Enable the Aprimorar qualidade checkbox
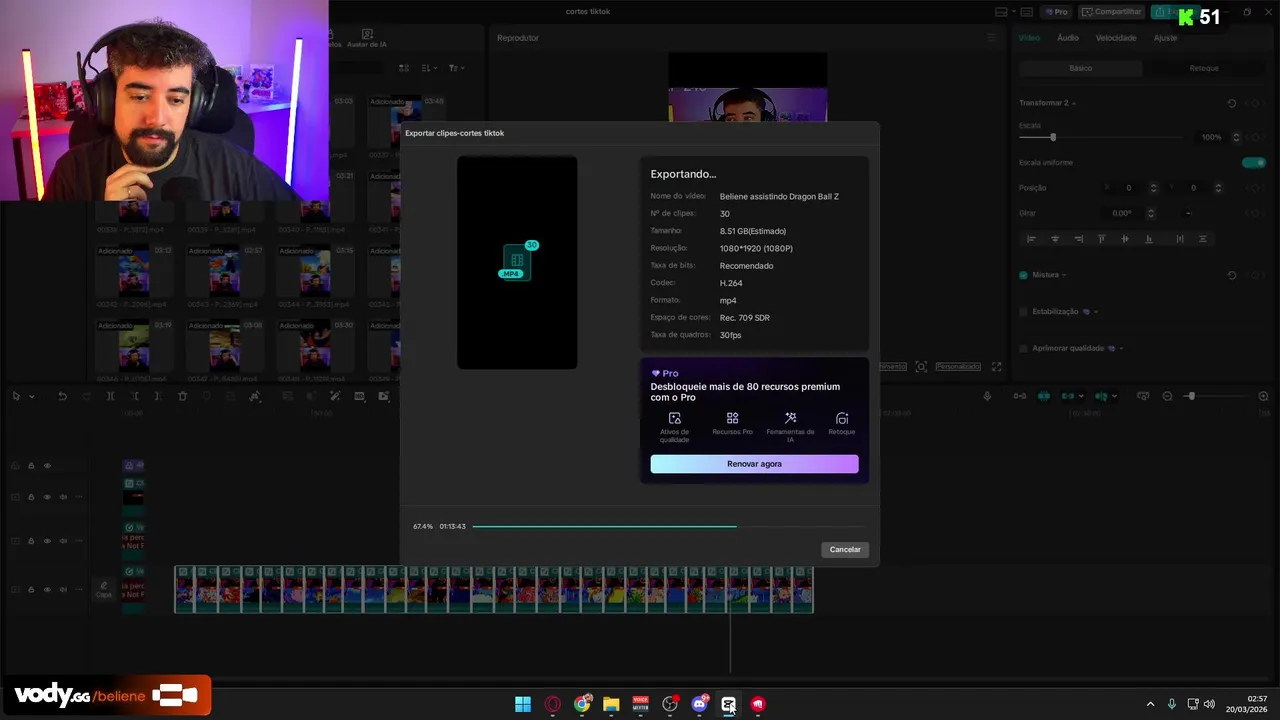 click(1023, 348)
